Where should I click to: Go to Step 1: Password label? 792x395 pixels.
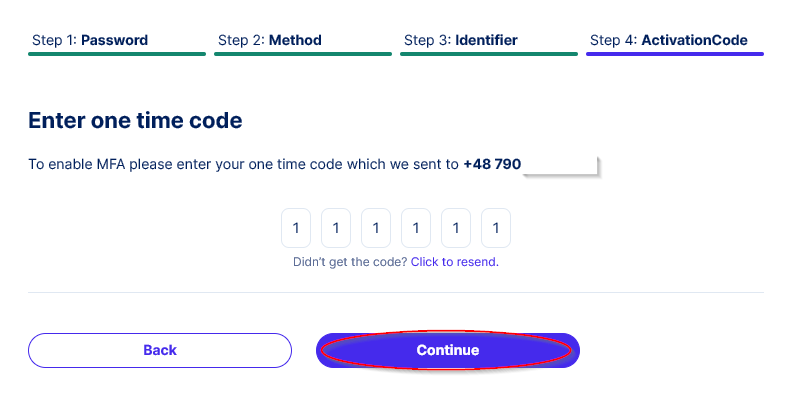[x=90, y=40]
